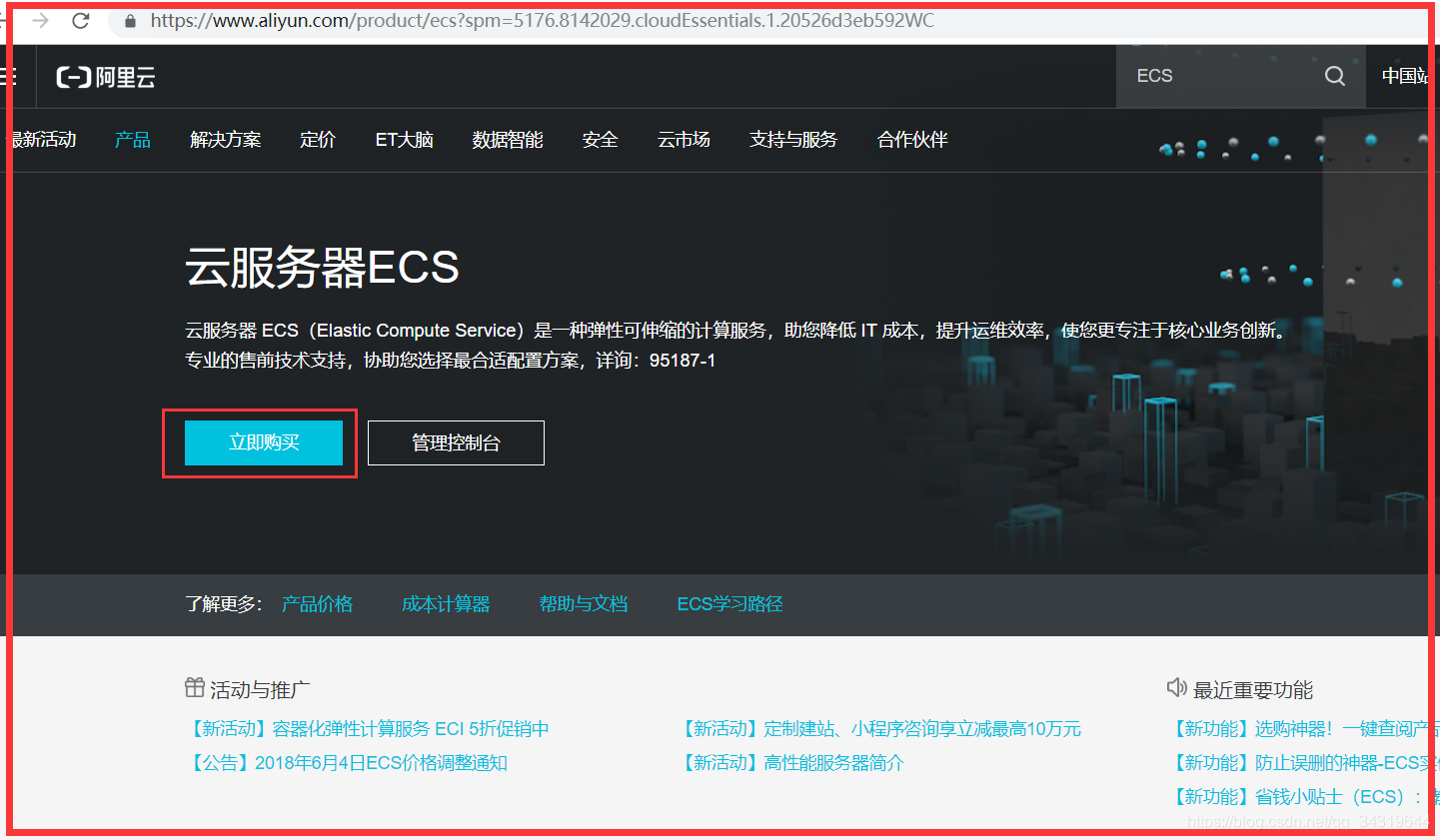Click the gift icon beside 活动与推广
Viewport: 1440px width, 840px height.
coord(195,687)
